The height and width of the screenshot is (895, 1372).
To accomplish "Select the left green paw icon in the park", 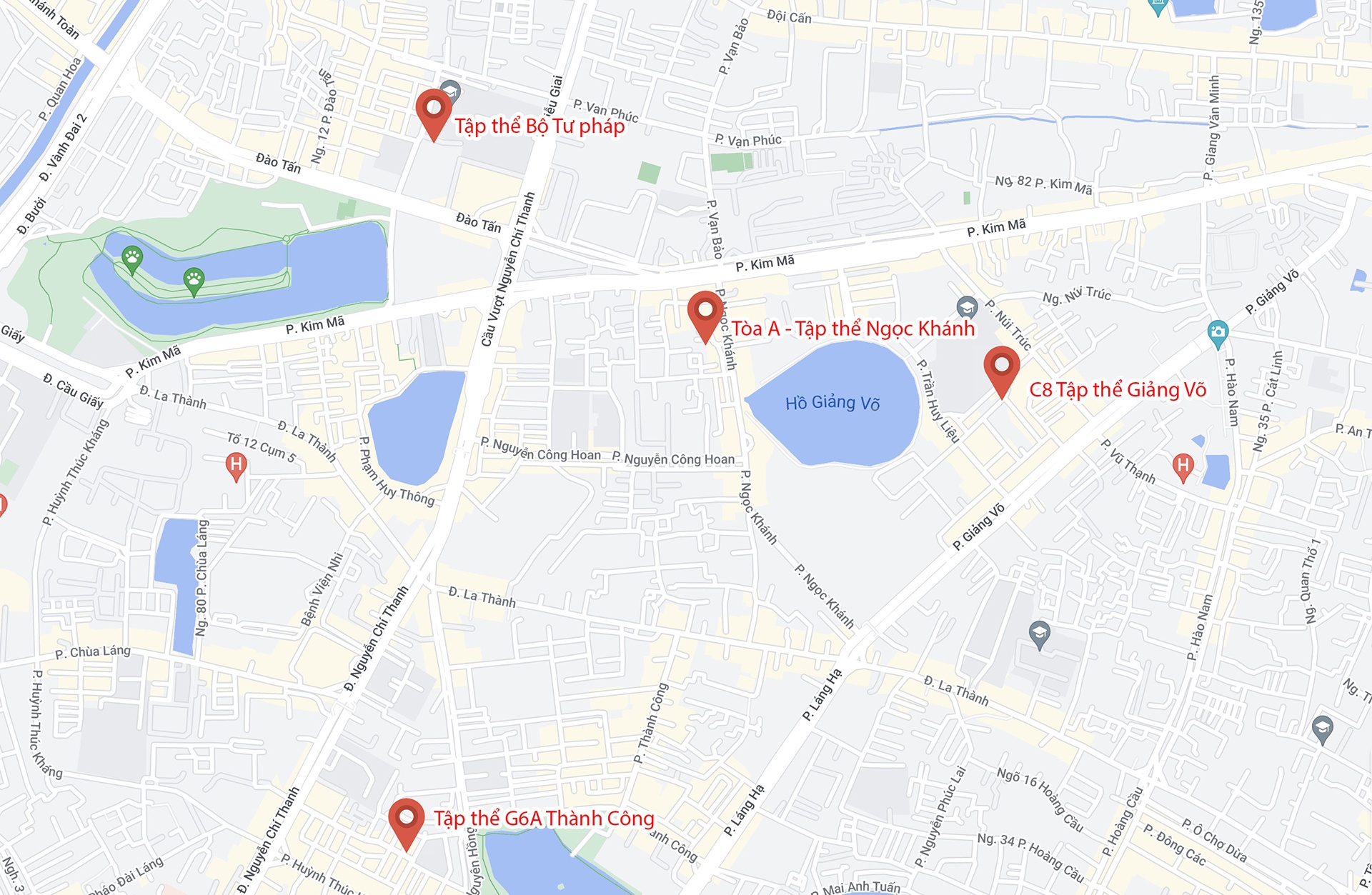I will click(x=132, y=259).
